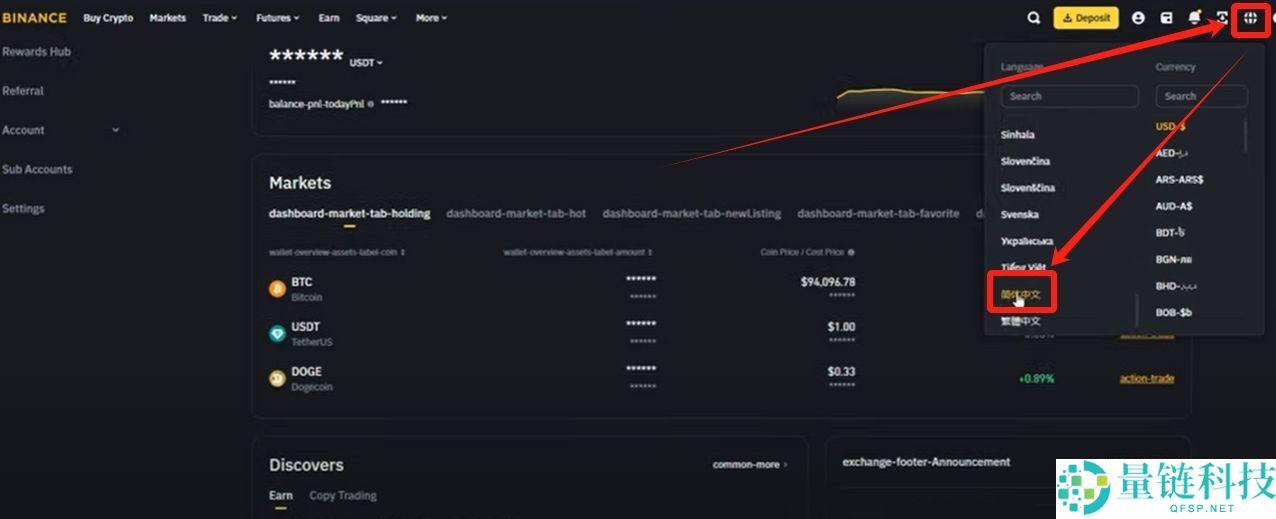The height and width of the screenshot is (519, 1276).
Task: Click the Language search field
Action: coord(1070,97)
